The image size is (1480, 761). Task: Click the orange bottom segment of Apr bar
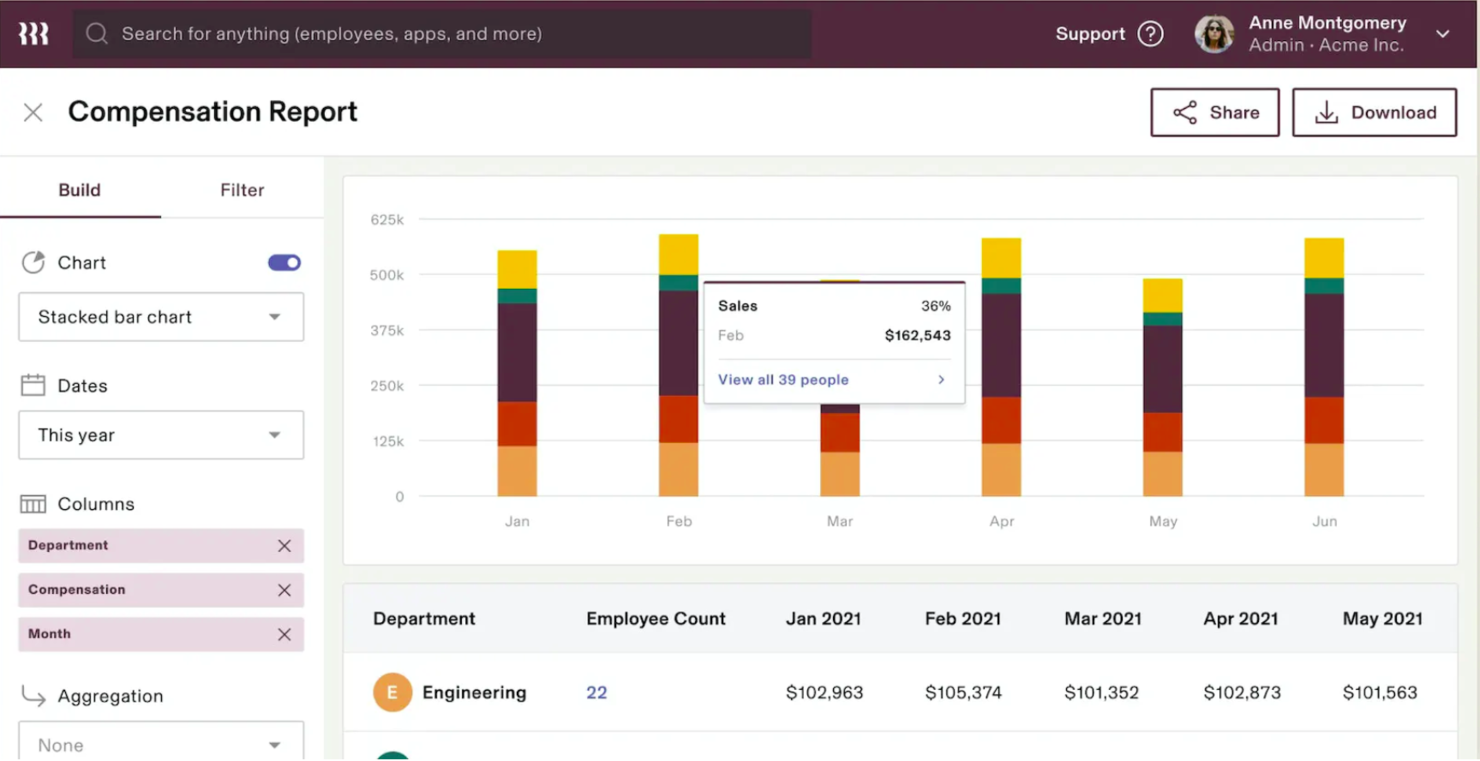point(1001,470)
